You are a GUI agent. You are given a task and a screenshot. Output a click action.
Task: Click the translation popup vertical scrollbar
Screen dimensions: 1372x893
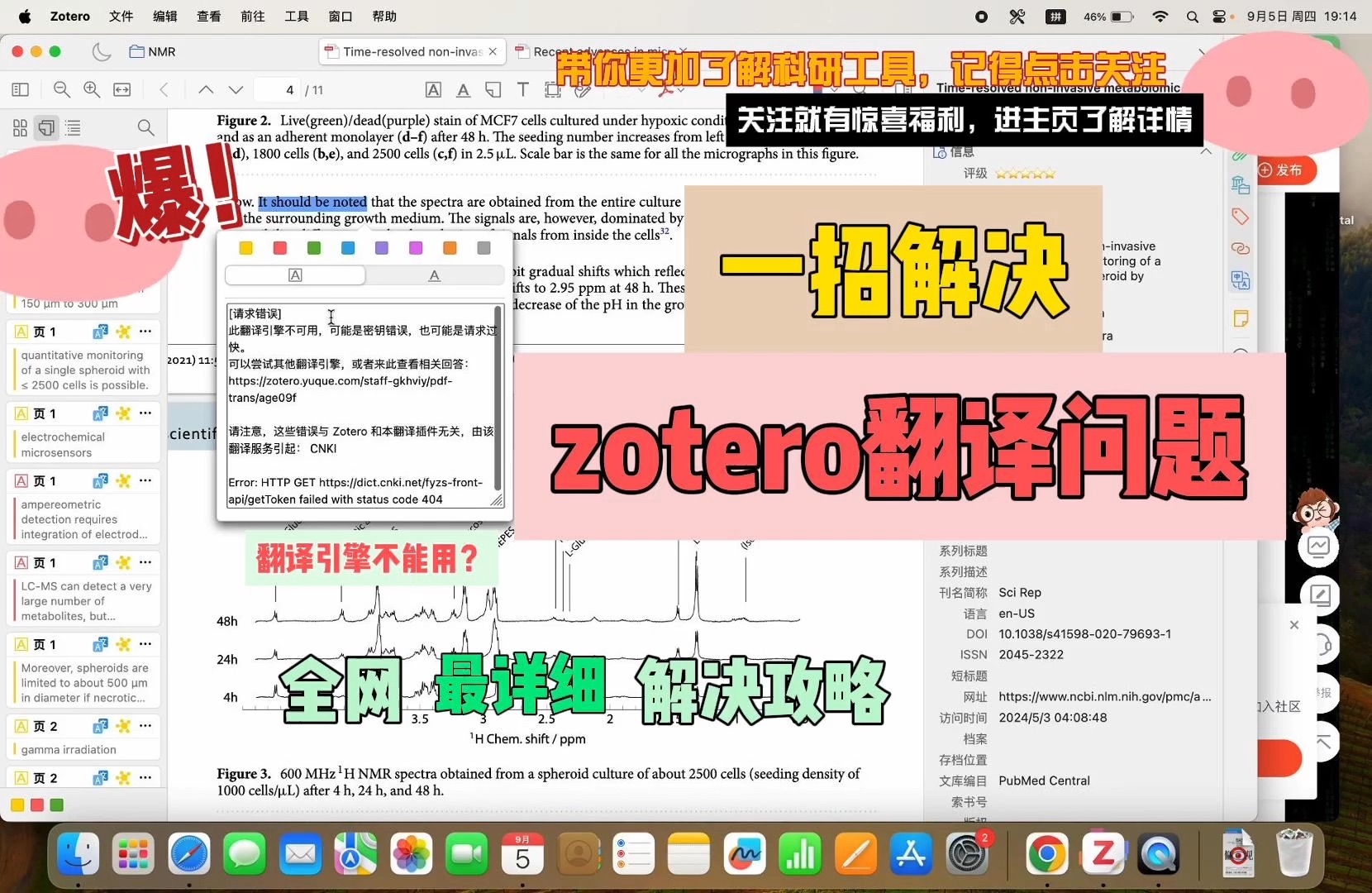(x=498, y=399)
